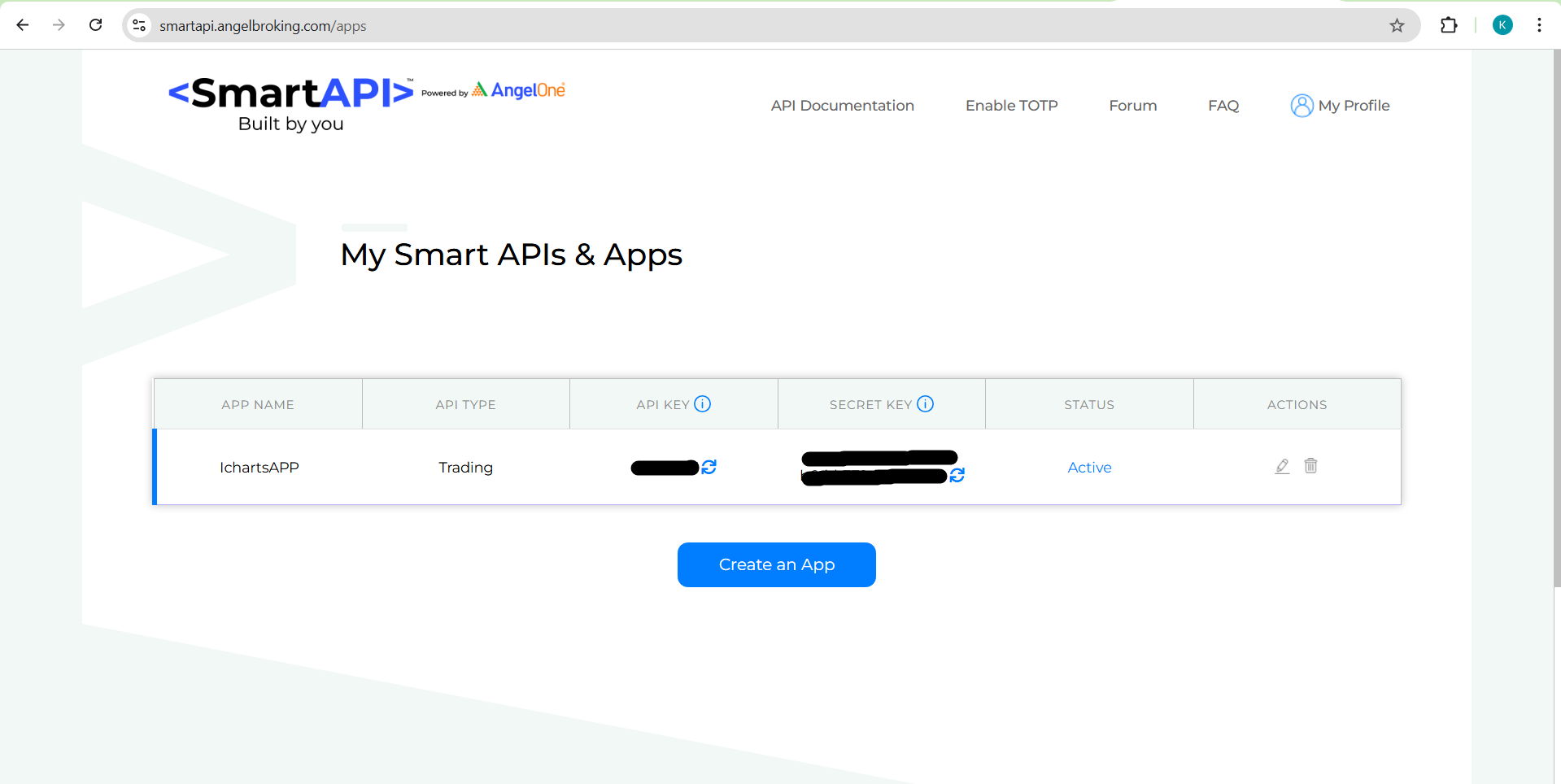Reload the page
This screenshot has height=784, width=1561.
coord(95,25)
